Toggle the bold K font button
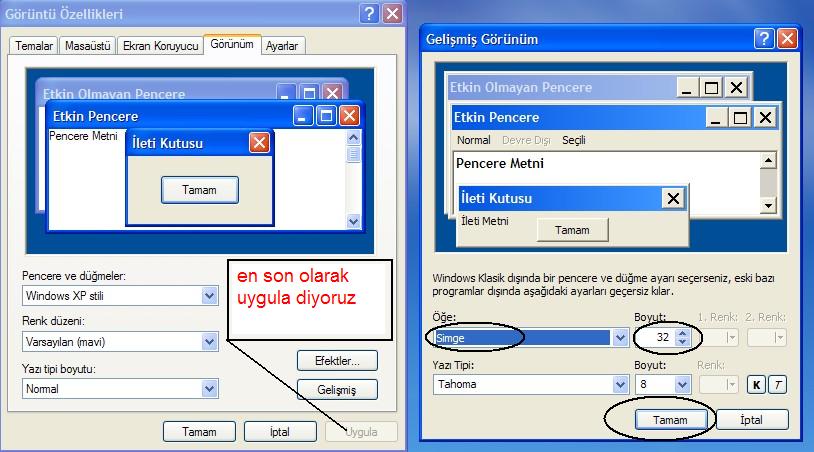Viewport: 814px width, 452px height. [x=757, y=384]
